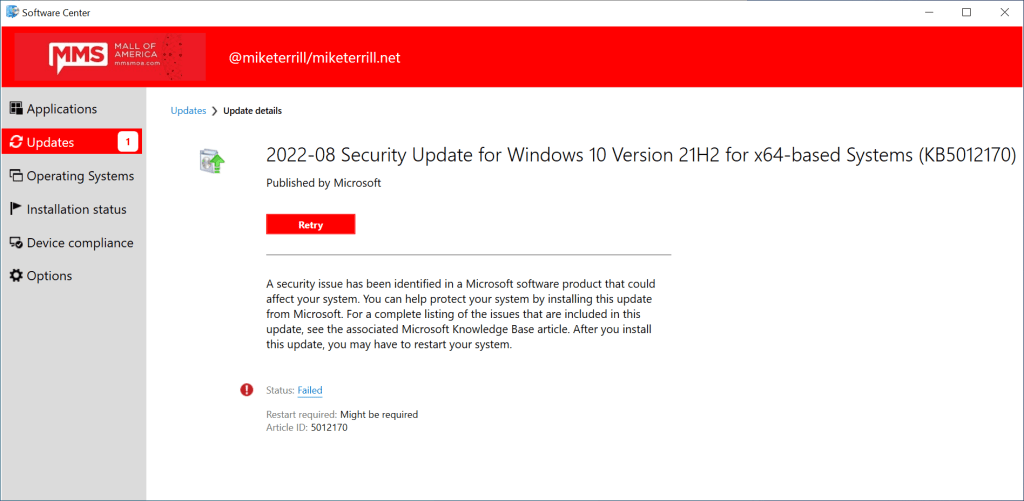Maximize the Software Center window
The width and height of the screenshot is (1024, 501).
pos(966,12)
